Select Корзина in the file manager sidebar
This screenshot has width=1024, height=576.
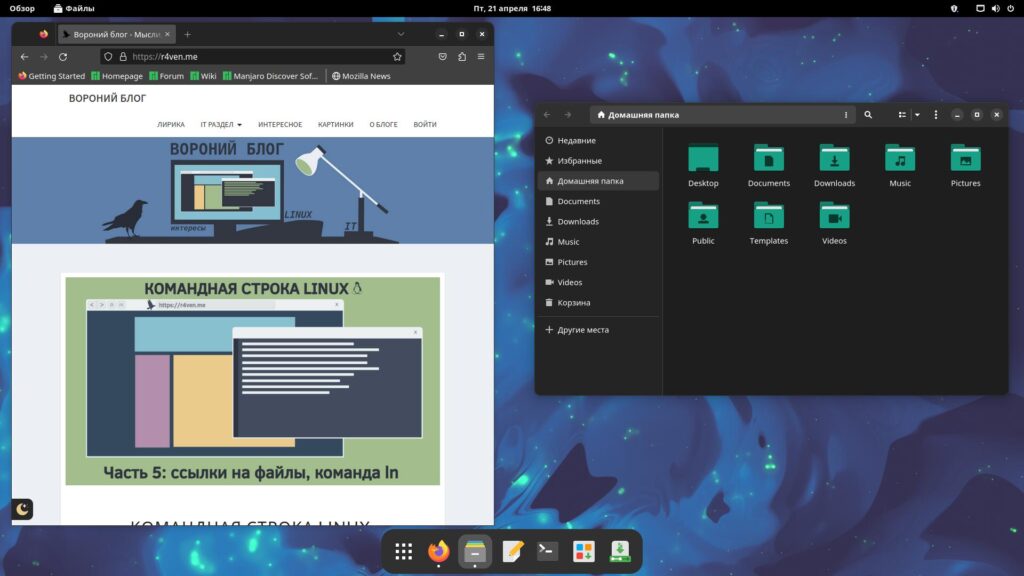click(x=573, y=302)
